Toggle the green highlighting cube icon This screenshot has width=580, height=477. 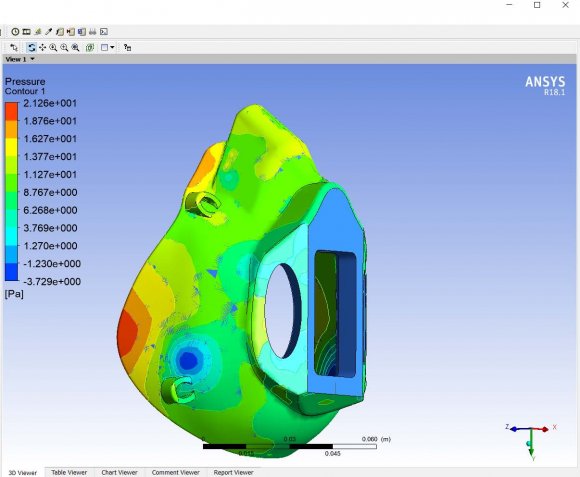tap(90, 47)
